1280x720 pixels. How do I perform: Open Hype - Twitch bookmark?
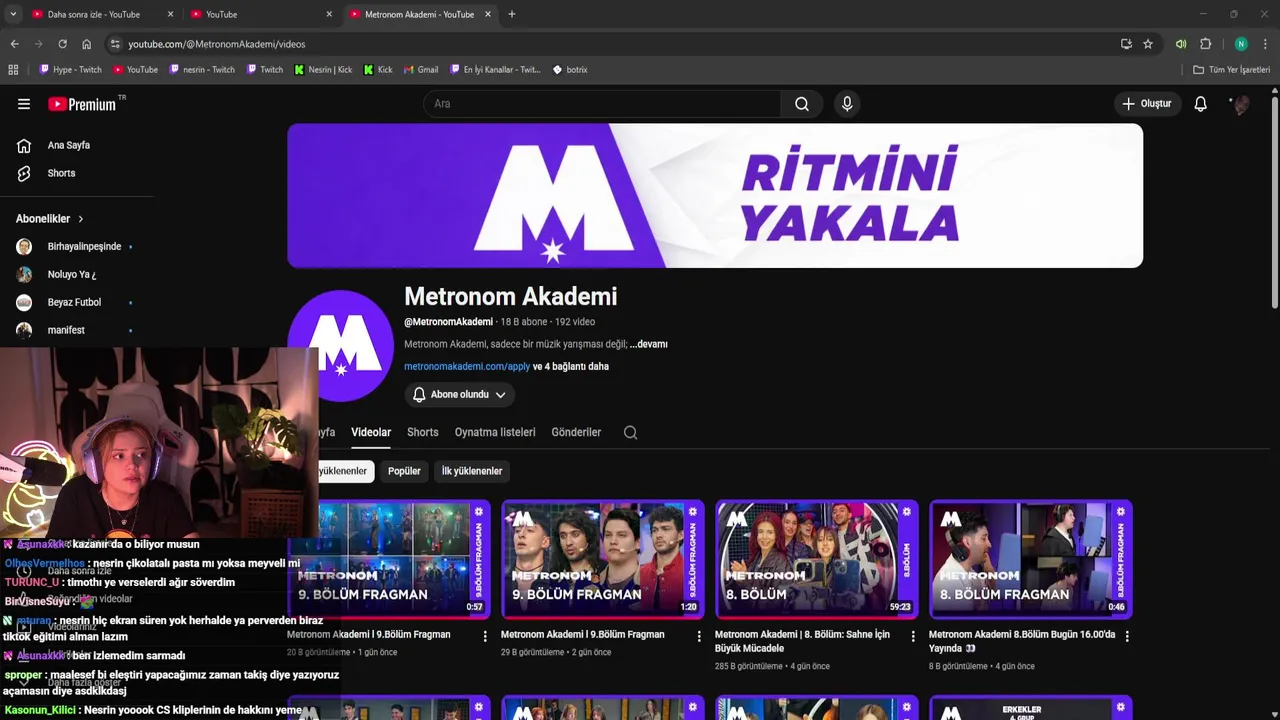pyautogui.click(x=70, y=70)
